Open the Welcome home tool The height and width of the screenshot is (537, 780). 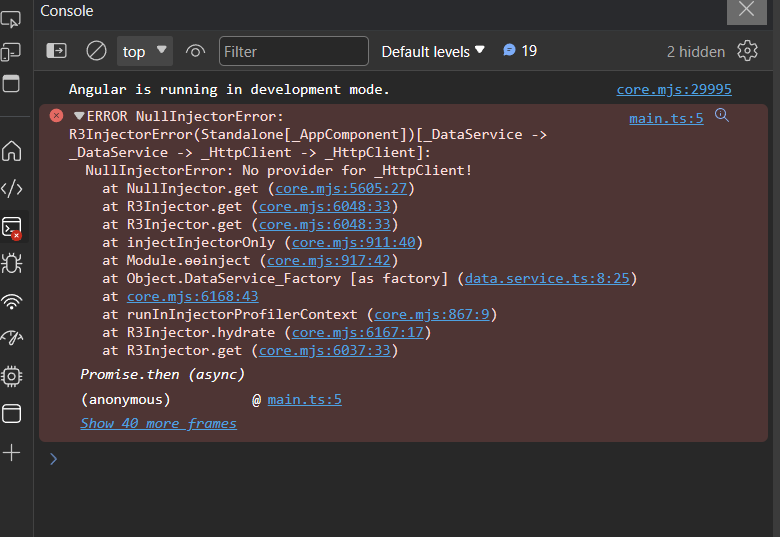click(12, 151)
